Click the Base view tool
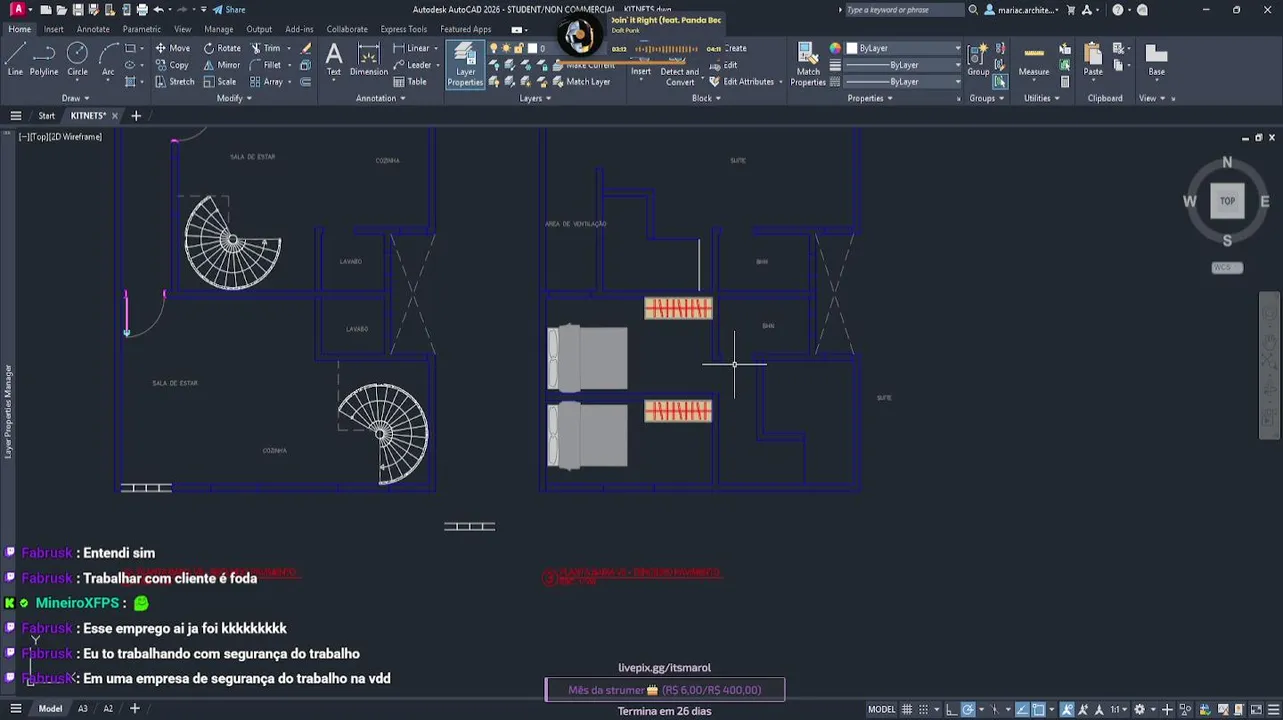Screen dimensions: 1283x720 pyautogui.click(x=1156, y=59)
